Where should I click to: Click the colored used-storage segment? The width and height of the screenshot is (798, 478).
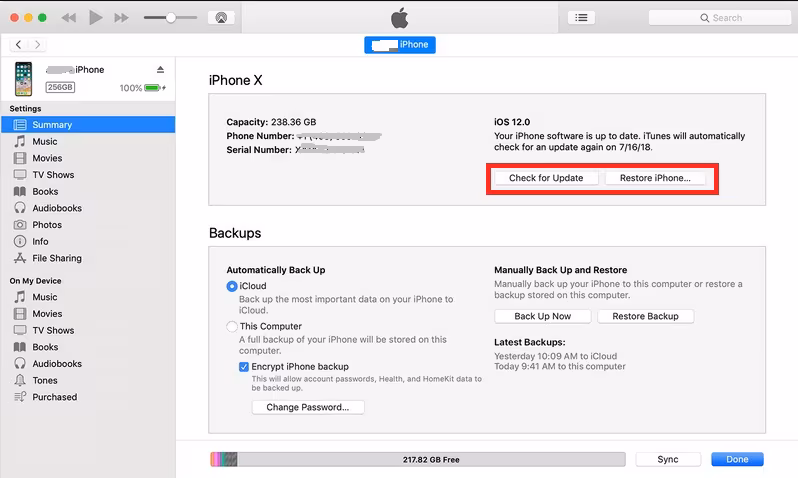224,459
